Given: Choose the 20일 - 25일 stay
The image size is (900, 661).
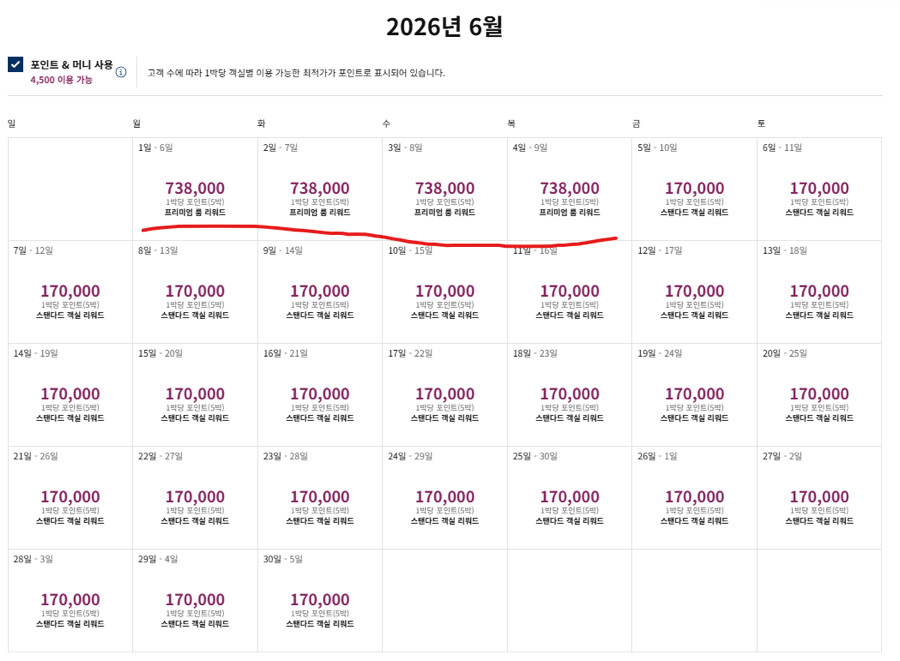Looking at the screenshot, I should click(x=819, y=395).
